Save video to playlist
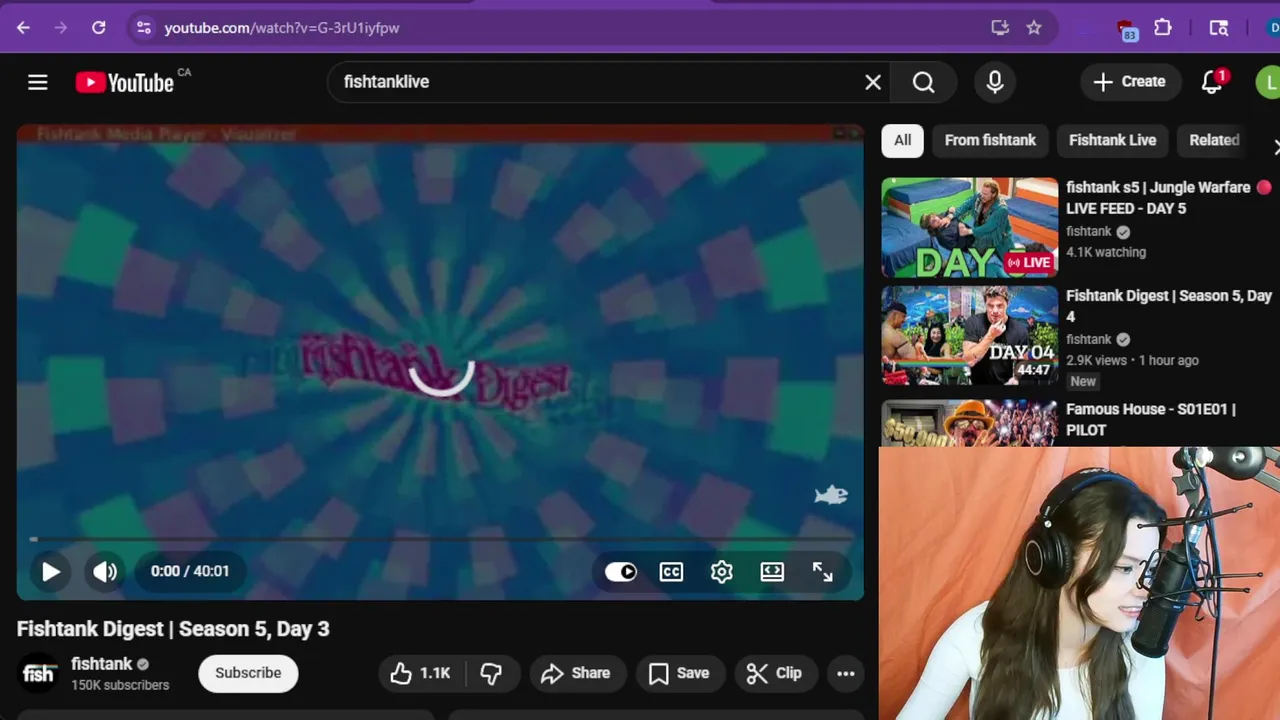 coord(680,673)
